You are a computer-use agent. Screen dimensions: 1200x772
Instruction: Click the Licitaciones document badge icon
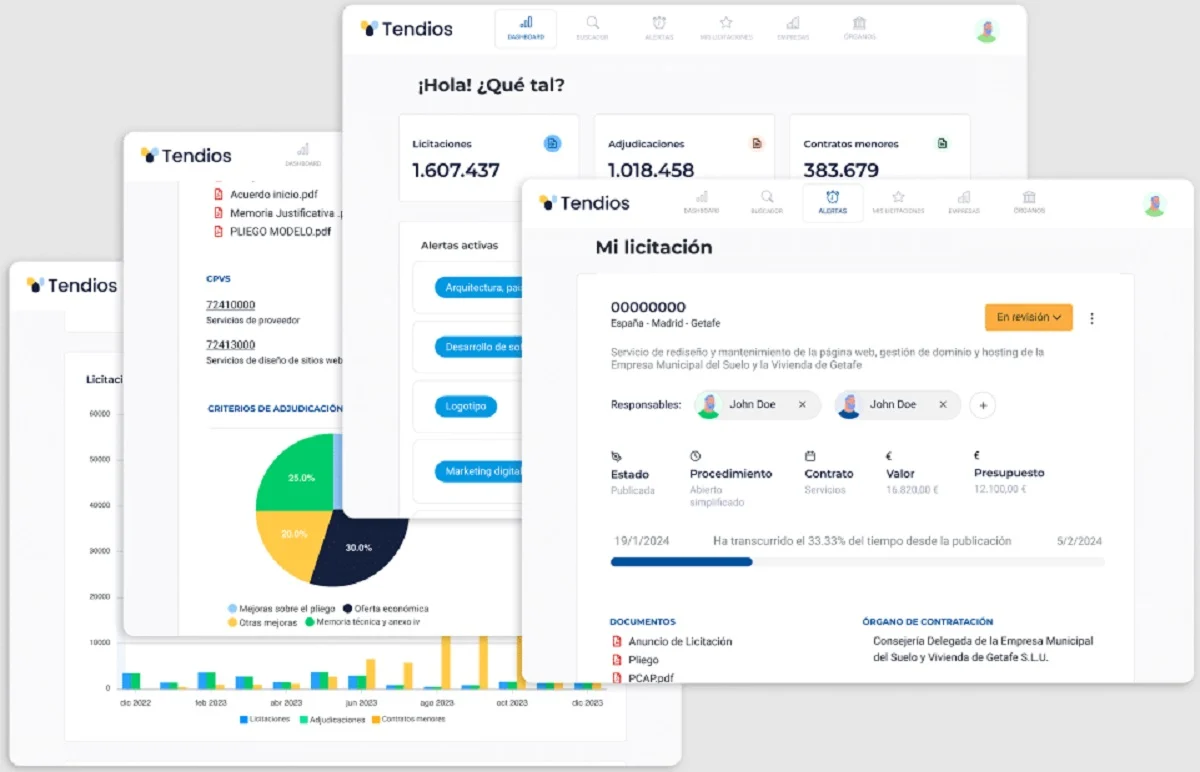[553, 143]
